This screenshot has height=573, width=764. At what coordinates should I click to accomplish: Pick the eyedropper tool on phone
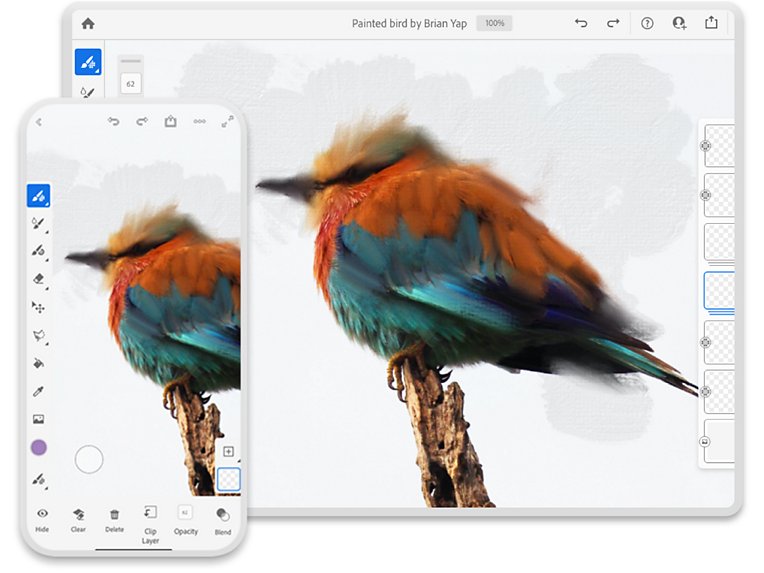[38, 391]
